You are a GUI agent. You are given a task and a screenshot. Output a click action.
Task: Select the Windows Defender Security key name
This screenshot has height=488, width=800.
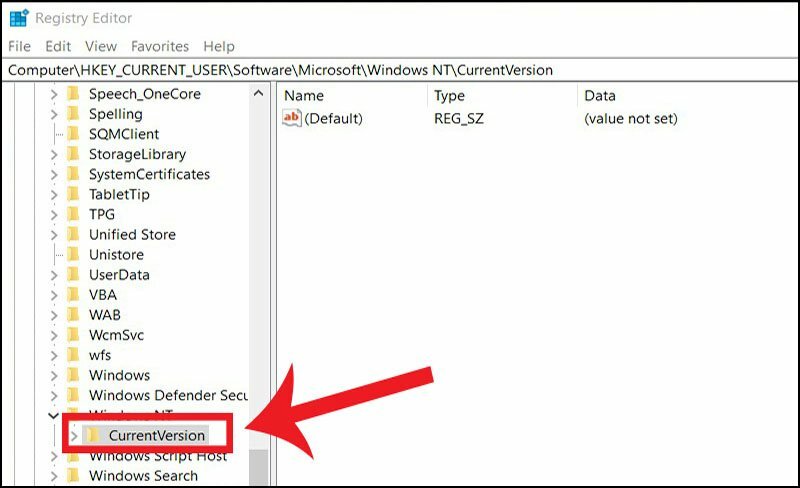[168, 396]
